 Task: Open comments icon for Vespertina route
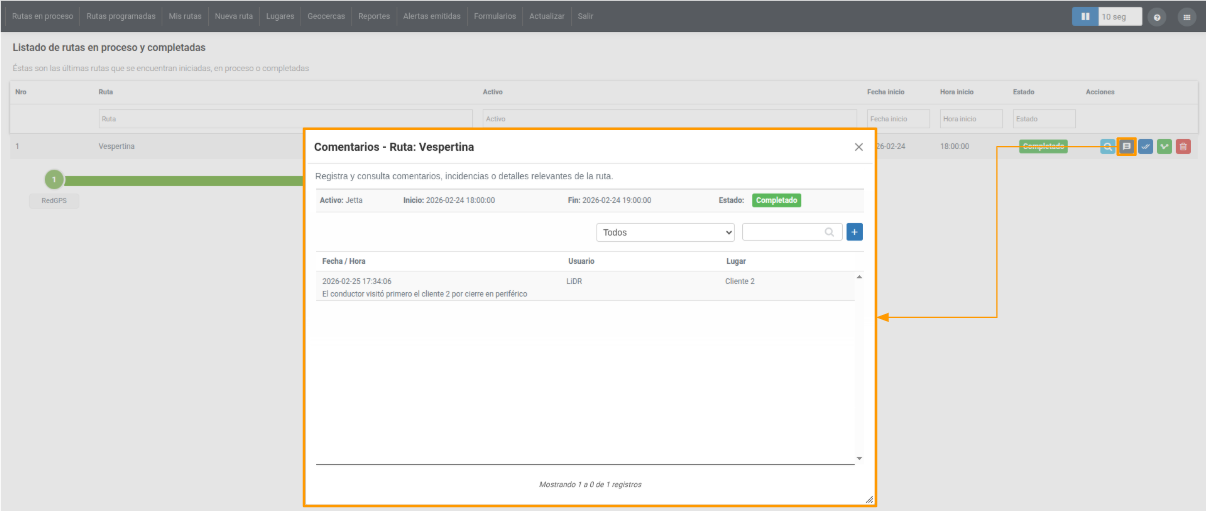1126,146
